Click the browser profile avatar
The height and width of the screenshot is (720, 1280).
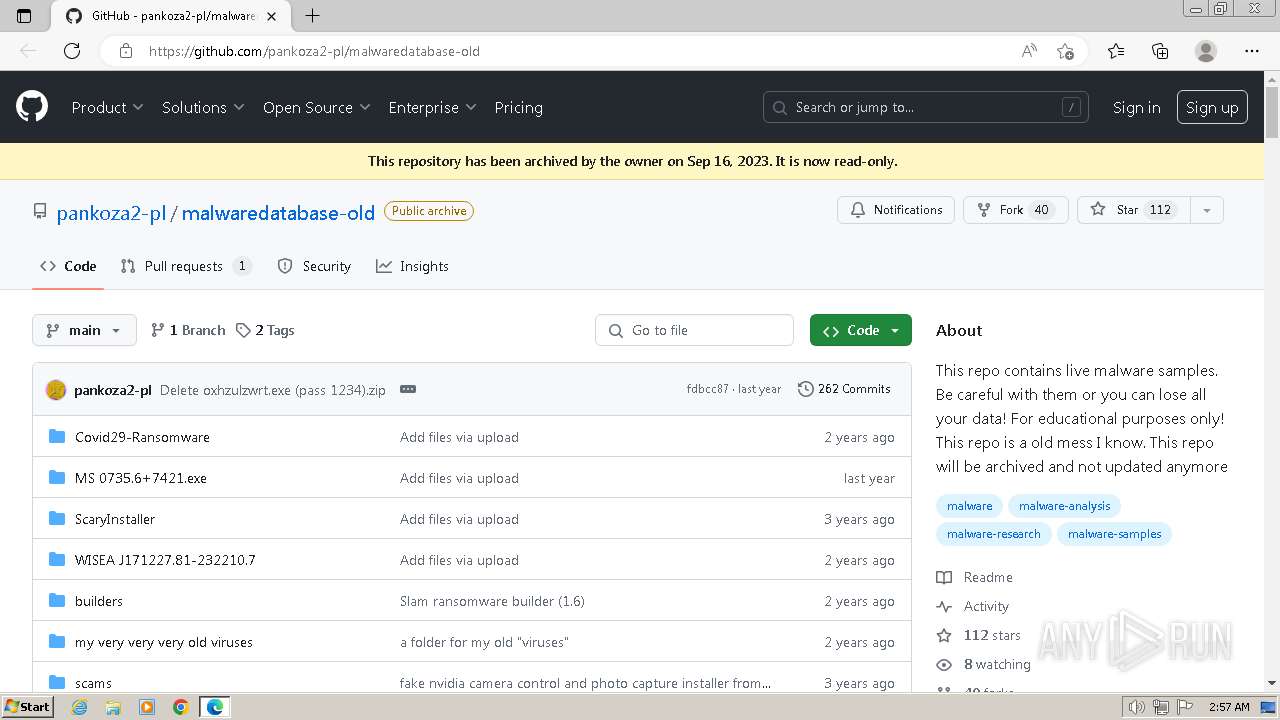(1206, 51)
